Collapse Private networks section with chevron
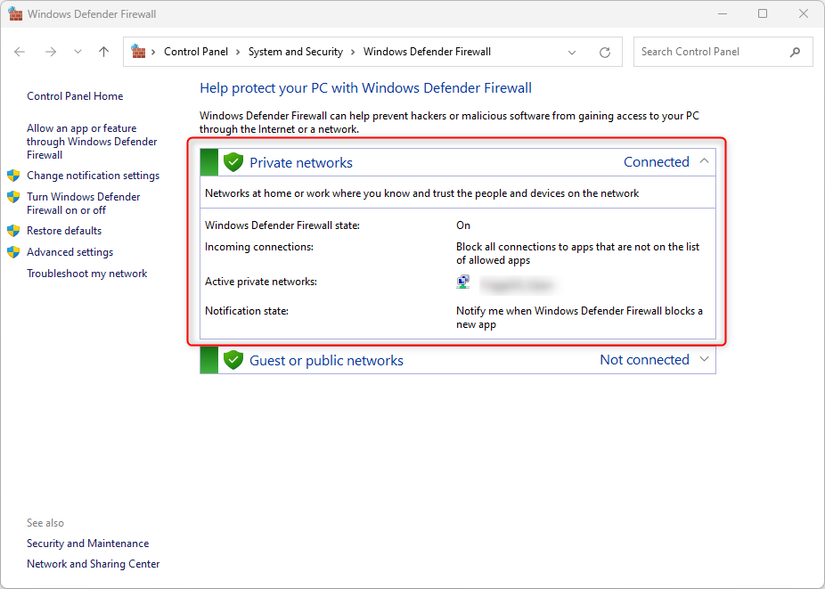825x589 pixels. (x=704, y=161)
